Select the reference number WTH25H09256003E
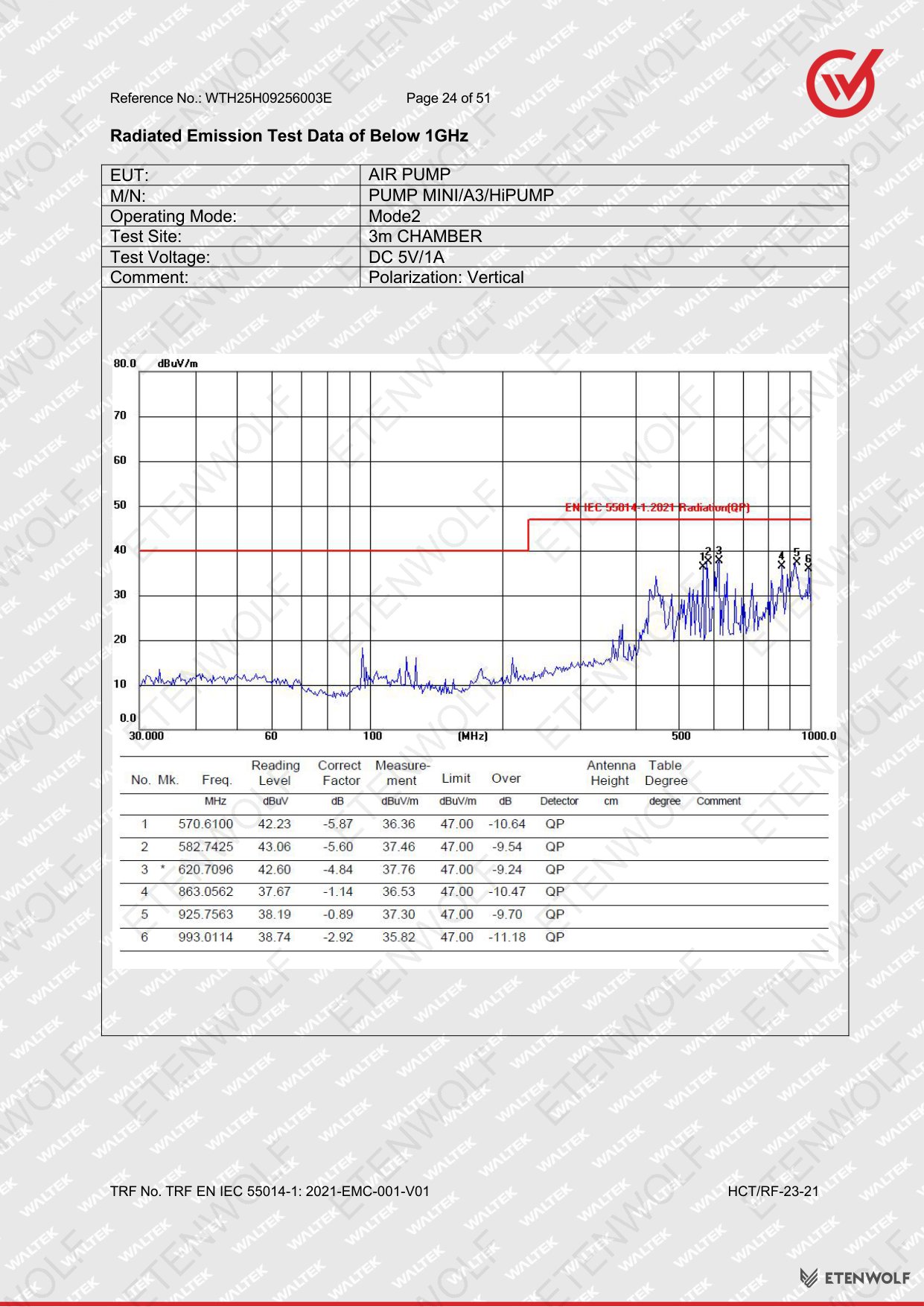The width and height of the screenshot is (924, 1307). pos(269,98)
